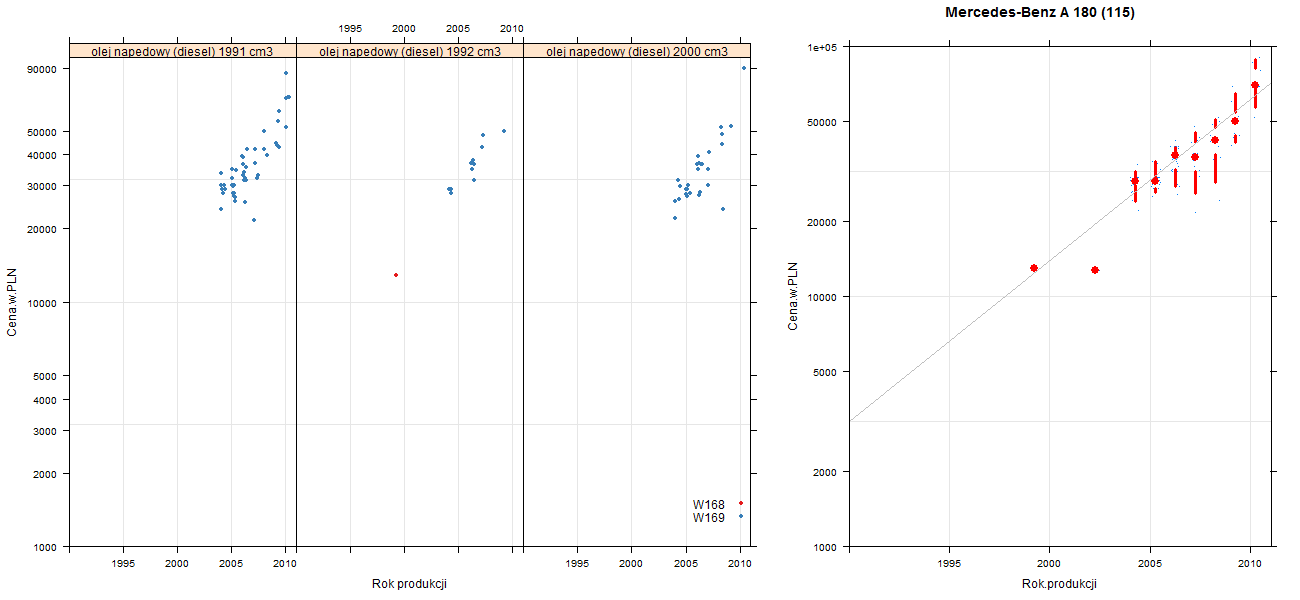
Task: Click the red W168 legend marker
Action: click(741, 503)
